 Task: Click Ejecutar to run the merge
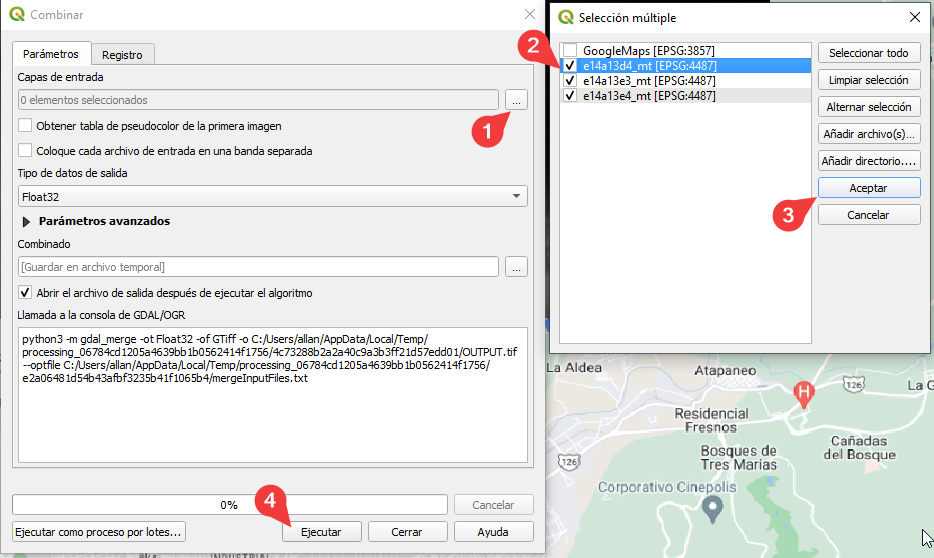click(321, 532)
